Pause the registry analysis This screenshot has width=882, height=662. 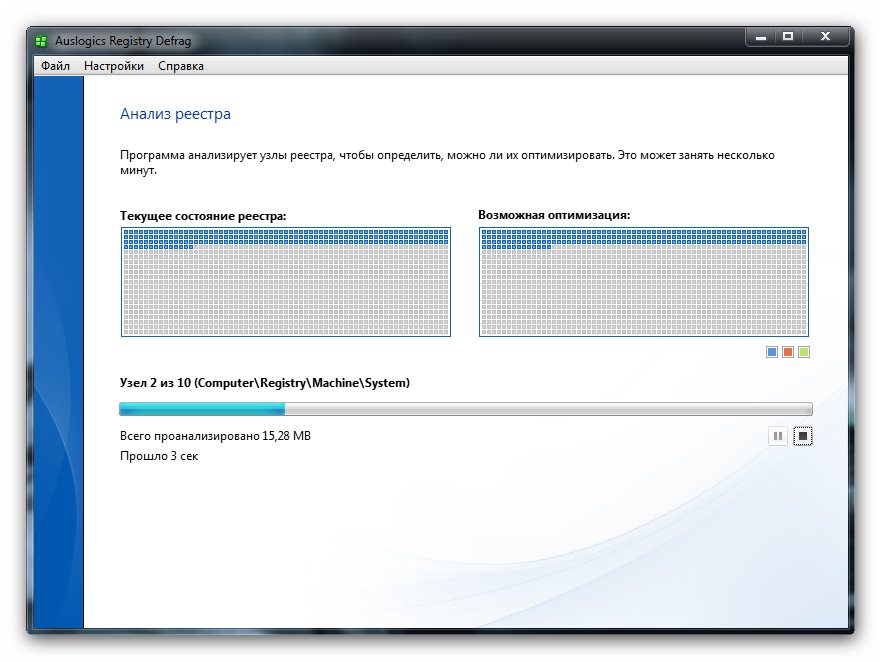pyautogui.click(x=778, y=436)
